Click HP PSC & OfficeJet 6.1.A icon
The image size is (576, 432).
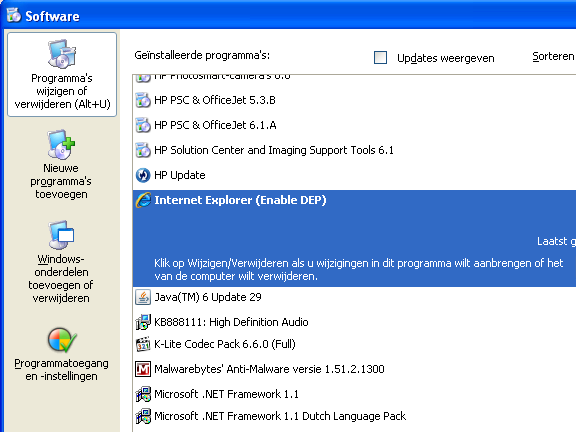(x=143, y=125)
